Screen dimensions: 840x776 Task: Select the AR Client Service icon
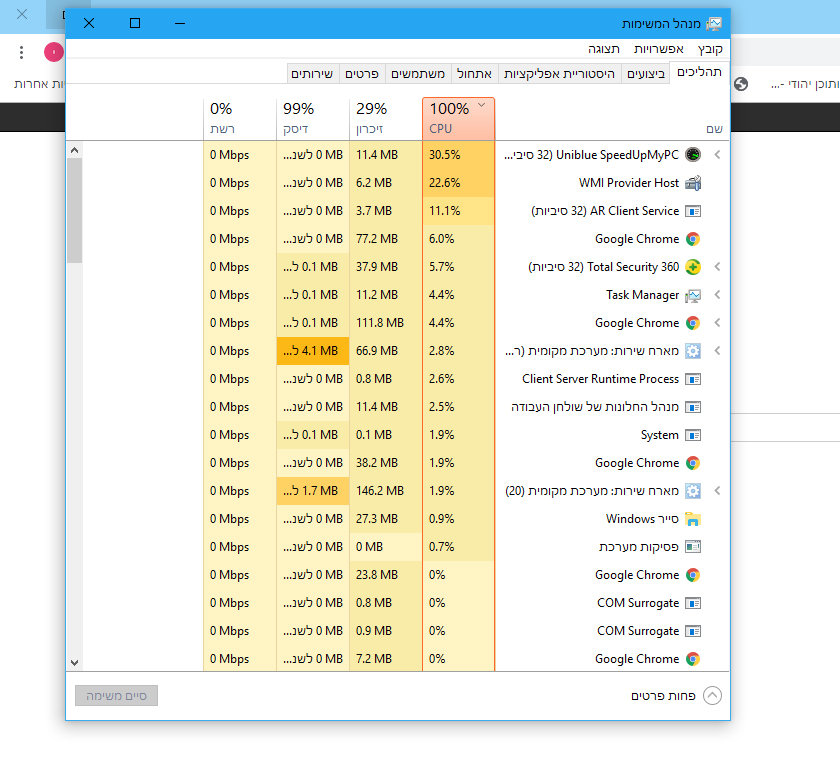693,211
